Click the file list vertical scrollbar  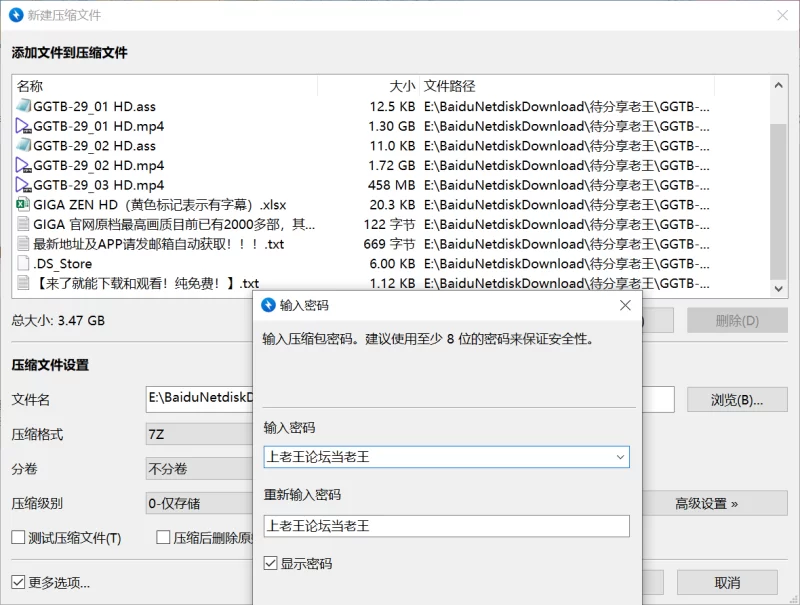point(779,190)
